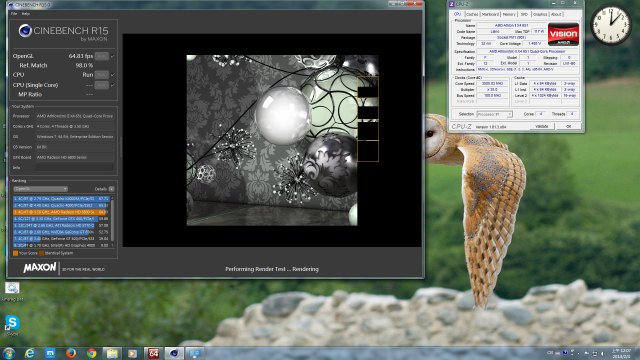Open the Help menu in Cinebench

click(x=26, y=13)
